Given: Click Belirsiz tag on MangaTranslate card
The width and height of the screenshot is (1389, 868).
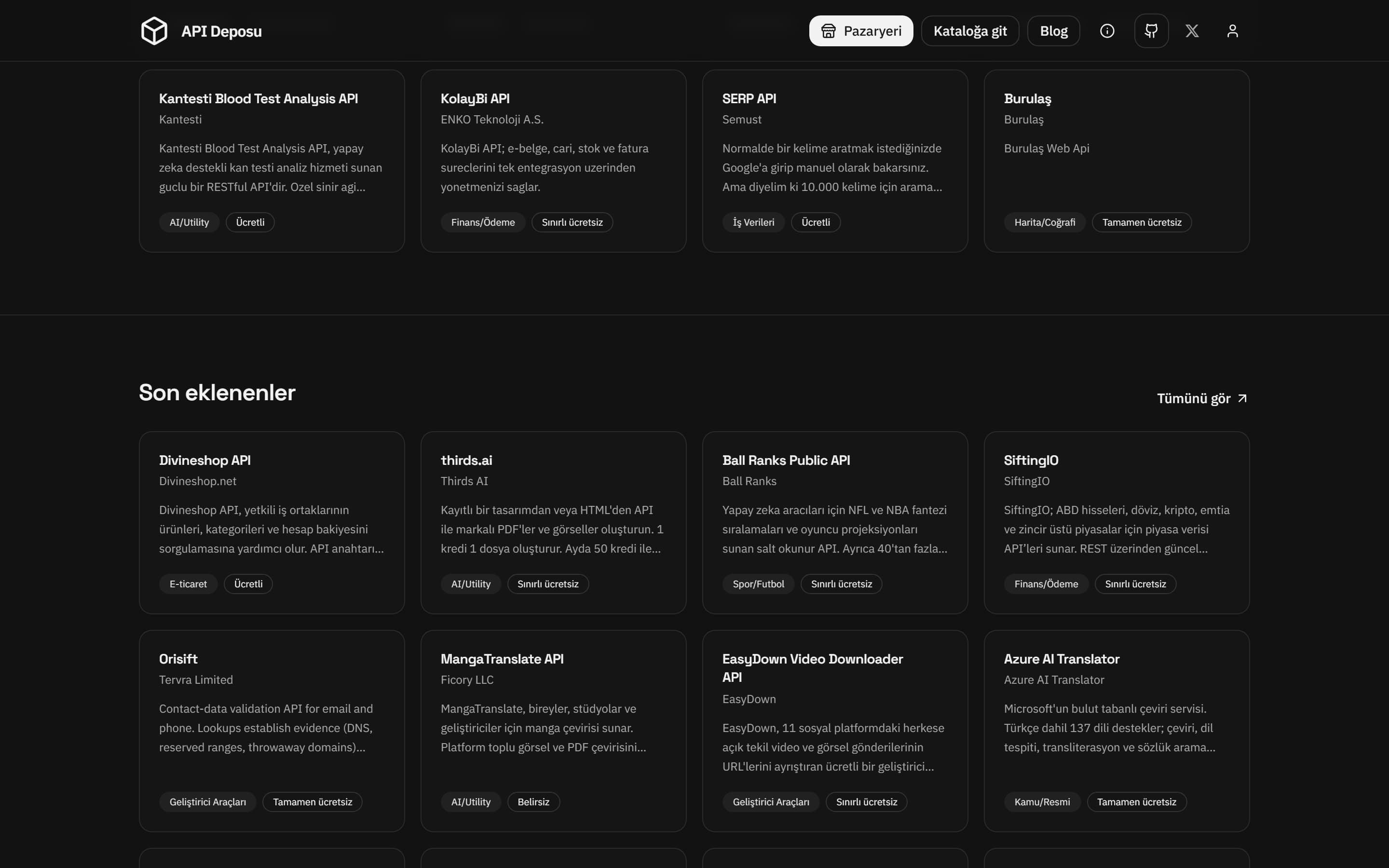Looking at the screenshot, I should [x=533, y=802].
